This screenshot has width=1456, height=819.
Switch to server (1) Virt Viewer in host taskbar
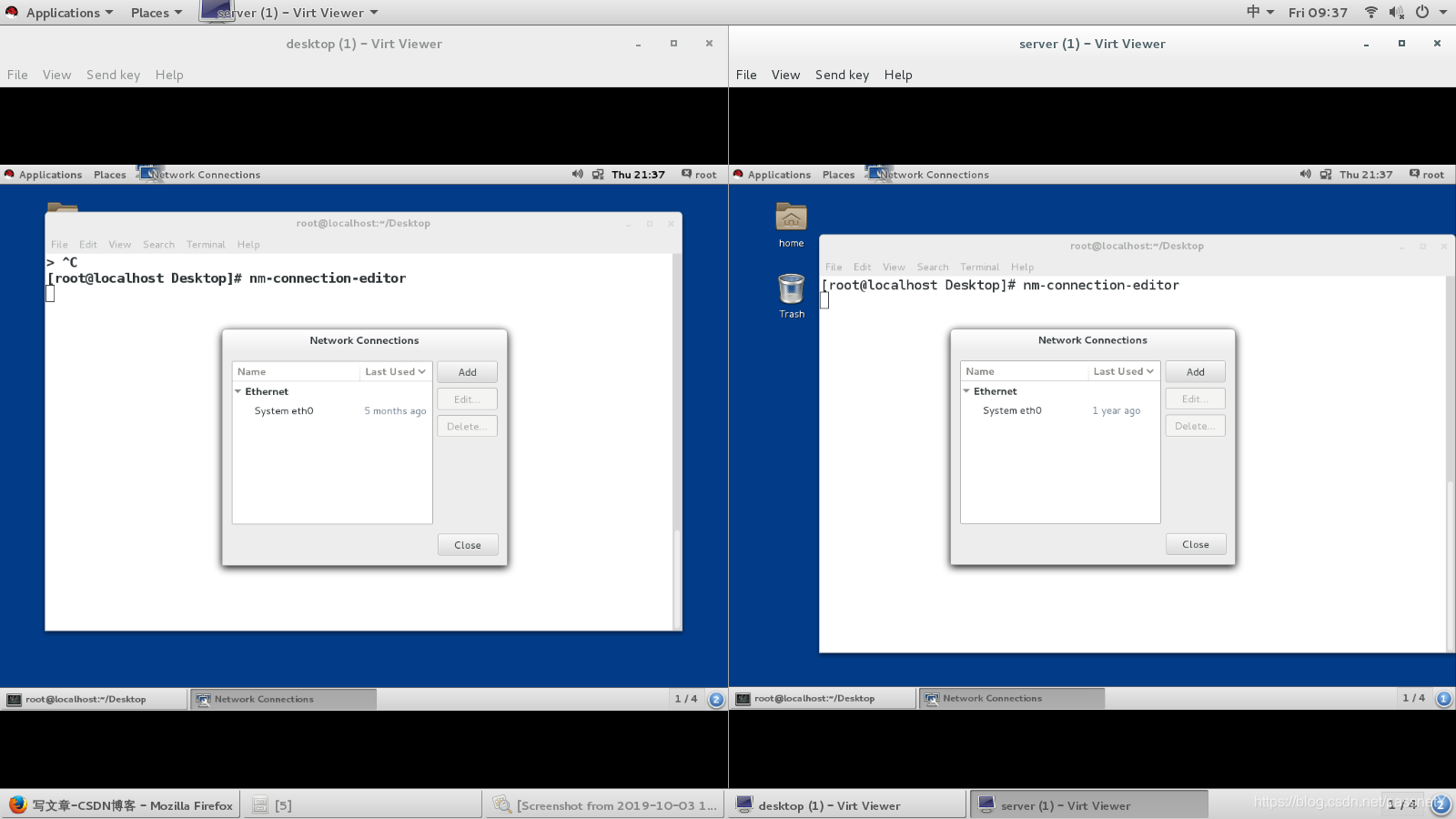pyautogui.click(x=1088, y=804)
